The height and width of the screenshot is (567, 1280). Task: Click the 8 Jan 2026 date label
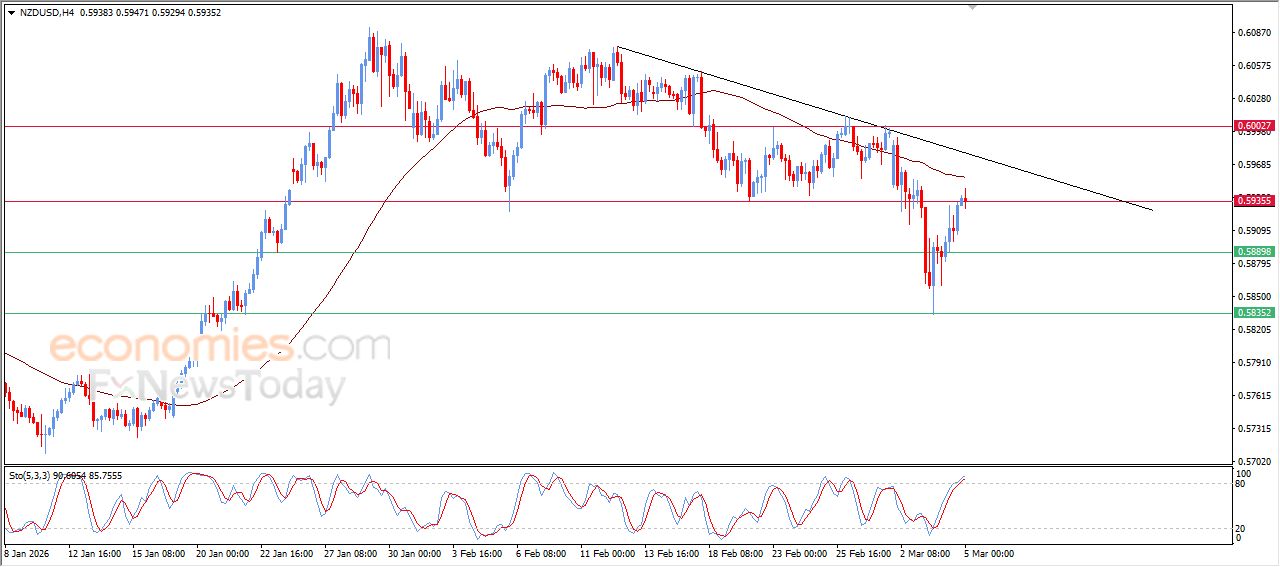(27, 552)
